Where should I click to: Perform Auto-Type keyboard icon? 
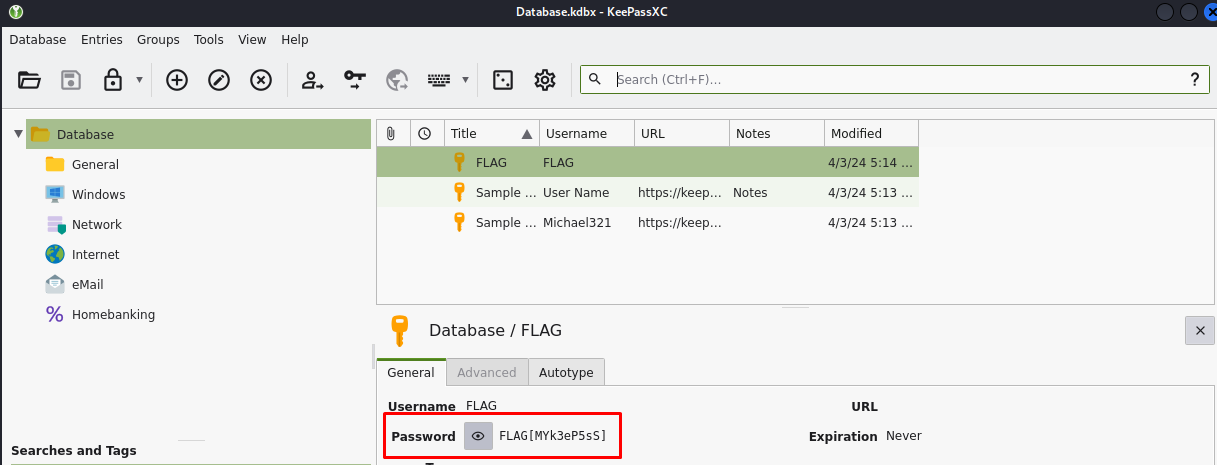tap(439, 80)
